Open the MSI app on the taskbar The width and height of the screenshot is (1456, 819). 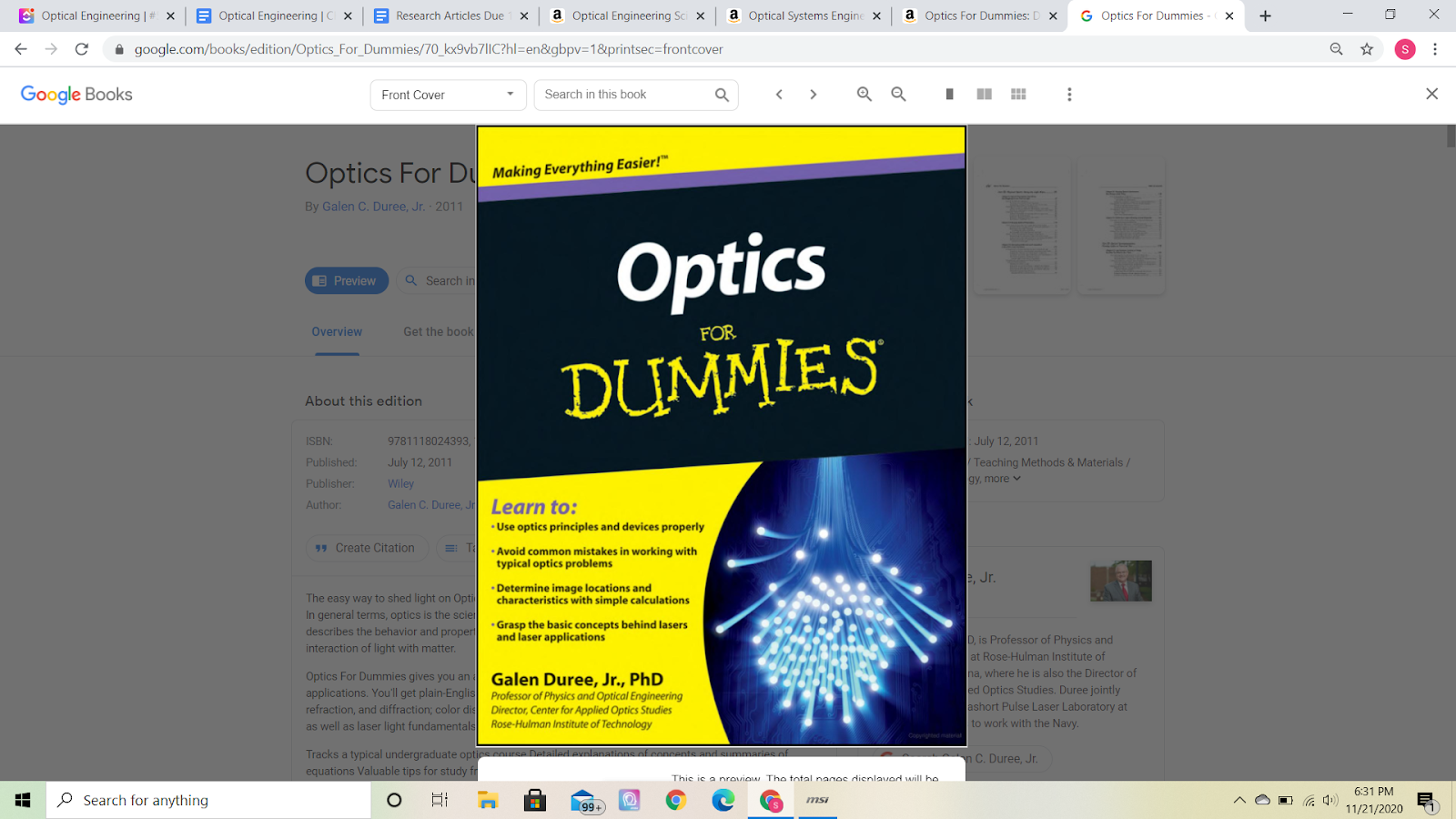click(818, 800)
